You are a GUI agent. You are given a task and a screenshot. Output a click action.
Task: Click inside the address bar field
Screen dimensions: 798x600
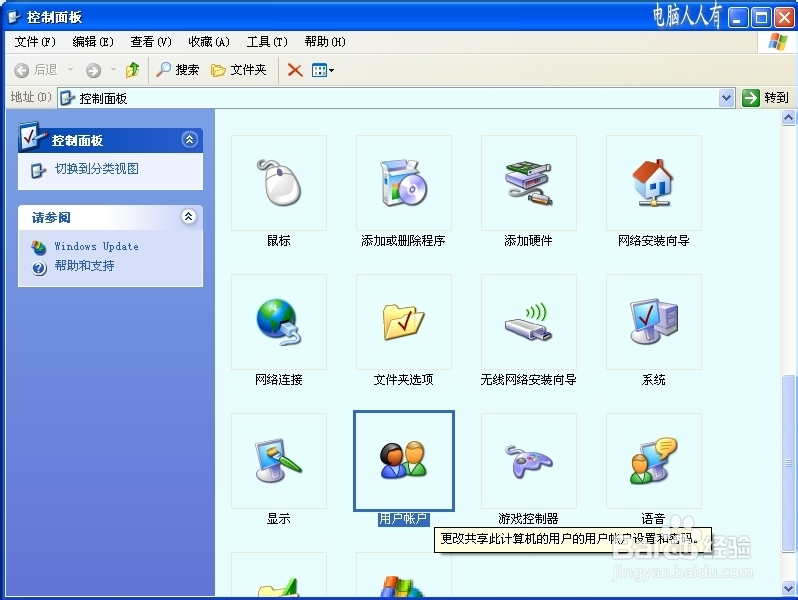pyautogui.click(x=396, y=98)
